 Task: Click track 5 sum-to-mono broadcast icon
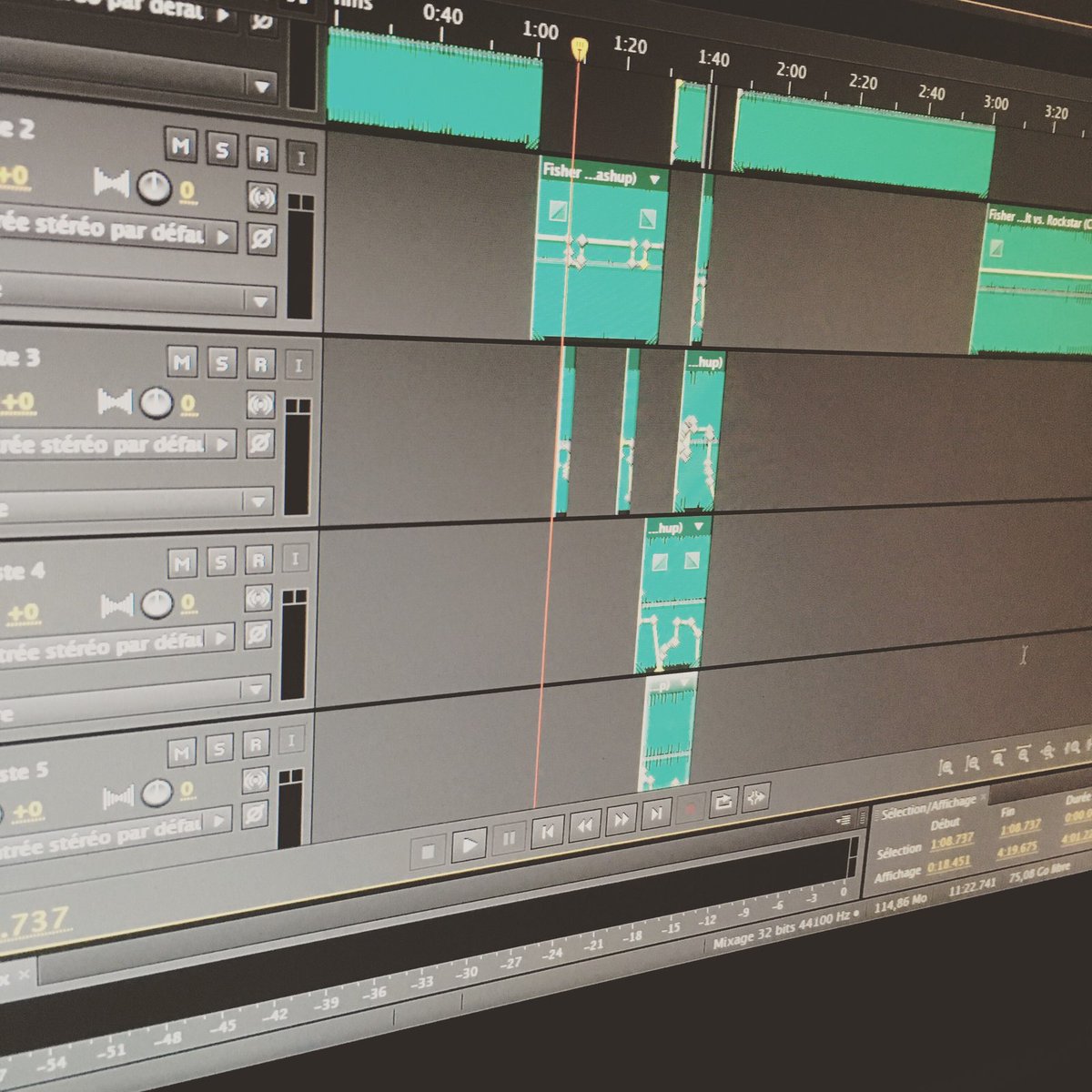[x=256, y=779]
